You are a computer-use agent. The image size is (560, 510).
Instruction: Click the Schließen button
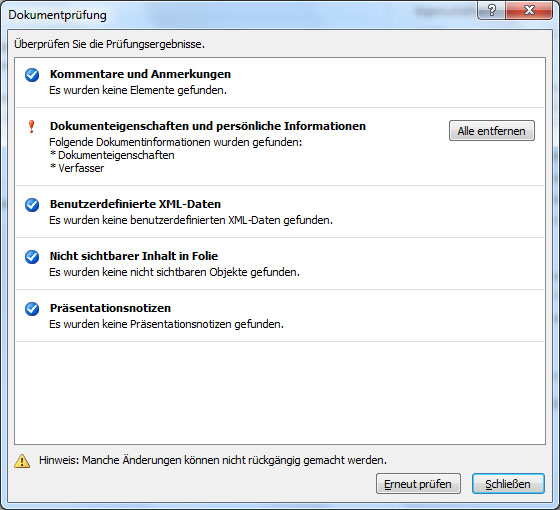[x=508, y=484]
